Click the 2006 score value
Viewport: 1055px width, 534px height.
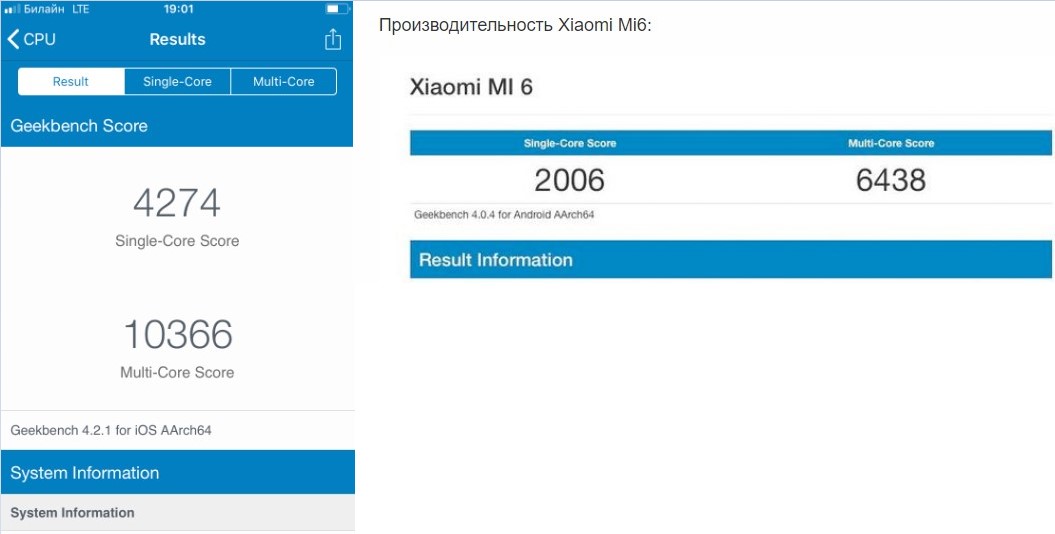(x=570, y=180)
